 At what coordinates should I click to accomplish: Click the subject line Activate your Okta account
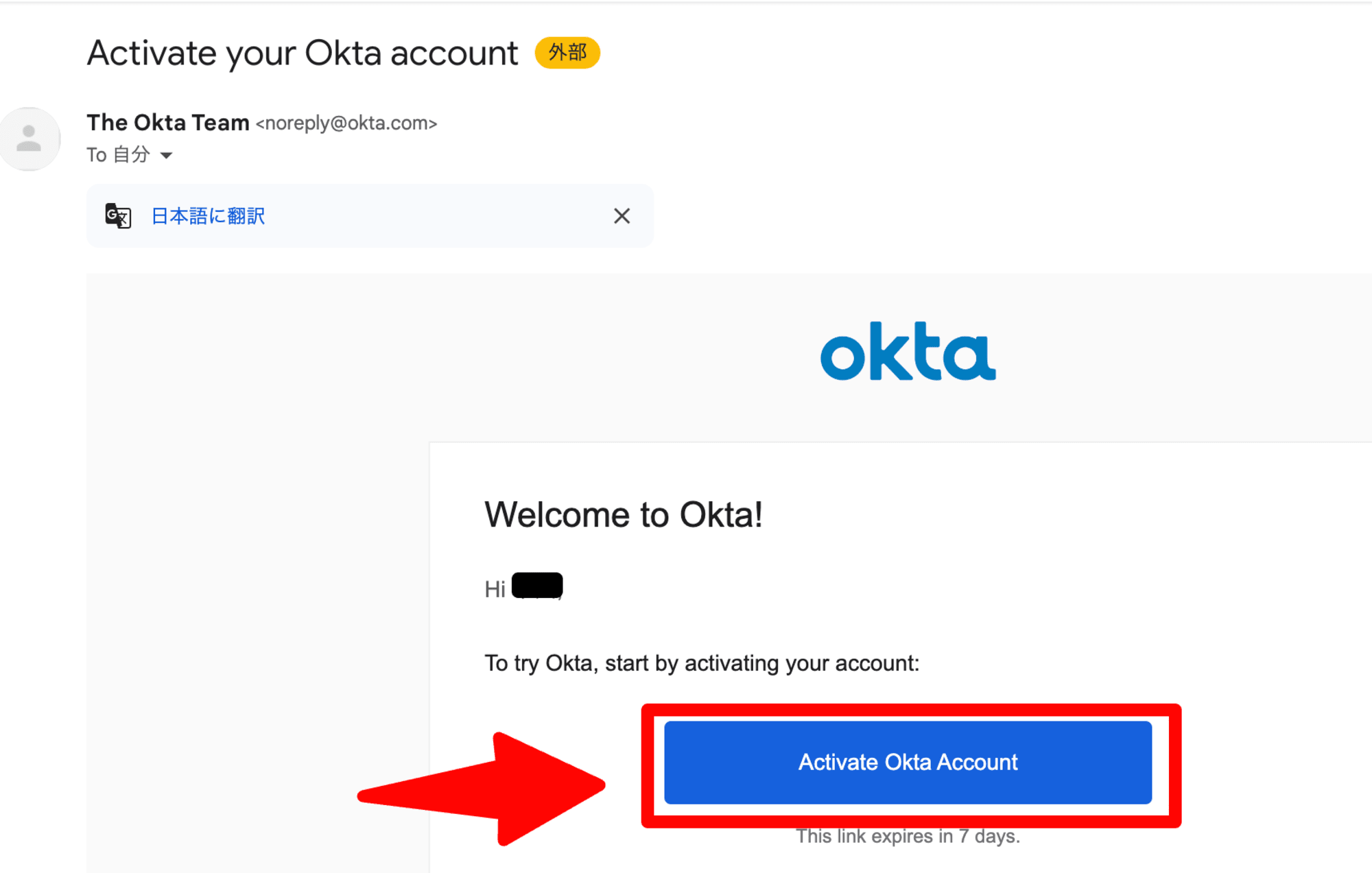(303, 53)
